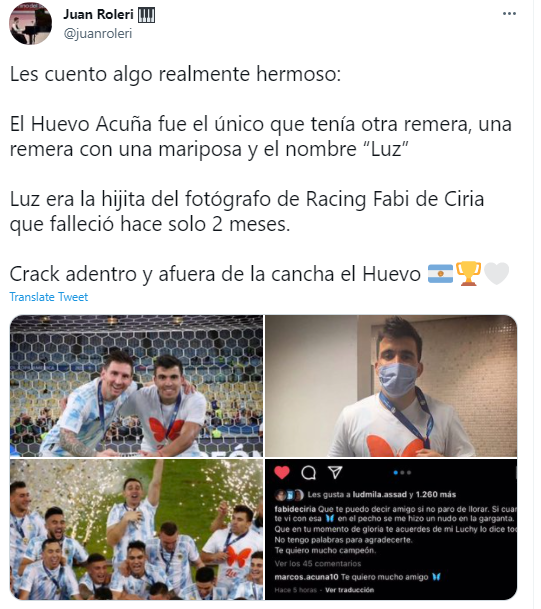Click the red heart like icon

coord(282,472)
